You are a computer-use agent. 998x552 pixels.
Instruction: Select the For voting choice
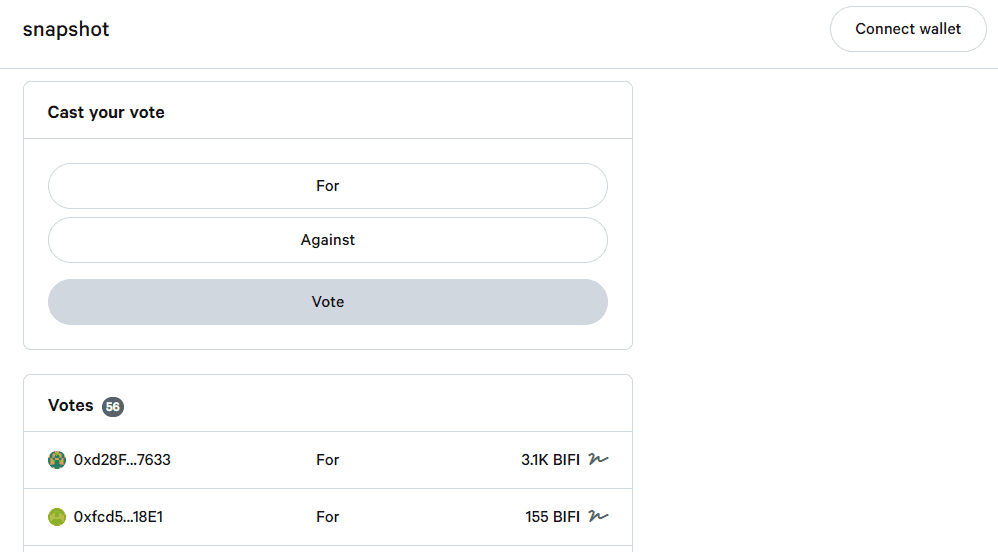pos(328,186)
